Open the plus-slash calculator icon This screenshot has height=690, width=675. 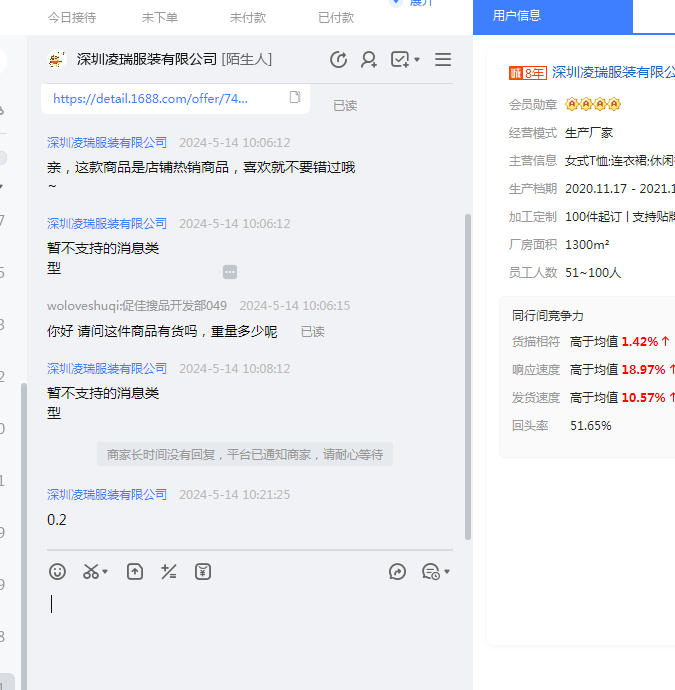(169, 572)
